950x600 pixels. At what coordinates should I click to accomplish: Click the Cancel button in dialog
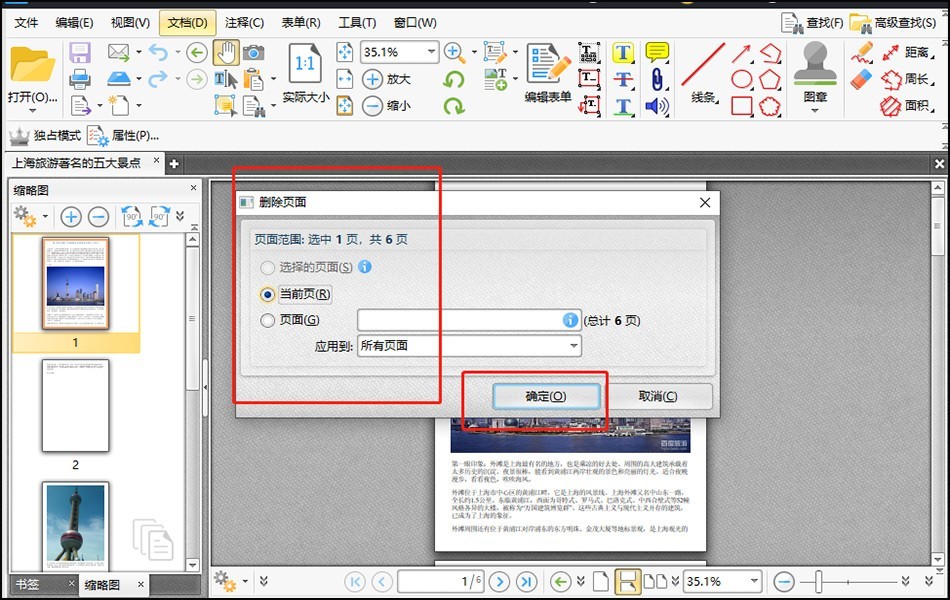click(658, 396)
